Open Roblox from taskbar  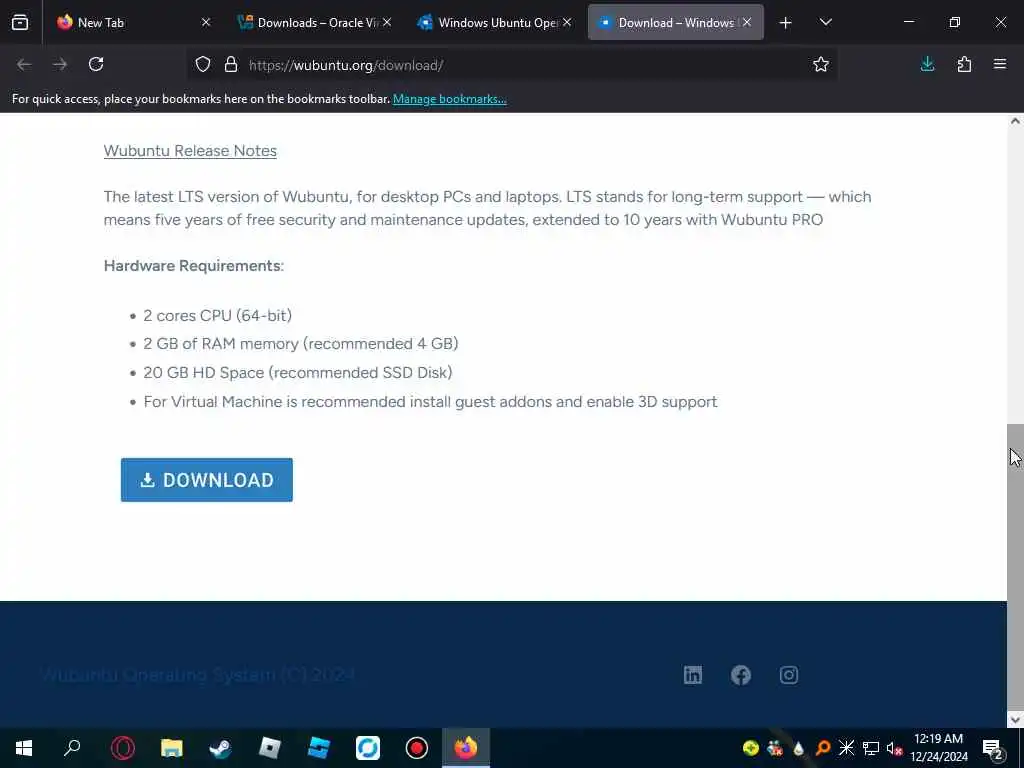pos(269,748)
